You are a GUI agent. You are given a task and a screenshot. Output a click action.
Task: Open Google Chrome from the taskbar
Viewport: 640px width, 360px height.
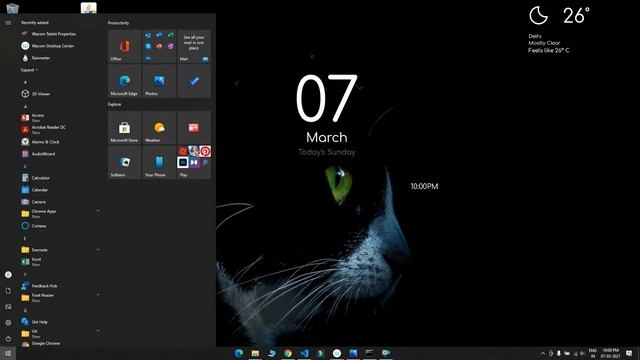pos(288,353)
